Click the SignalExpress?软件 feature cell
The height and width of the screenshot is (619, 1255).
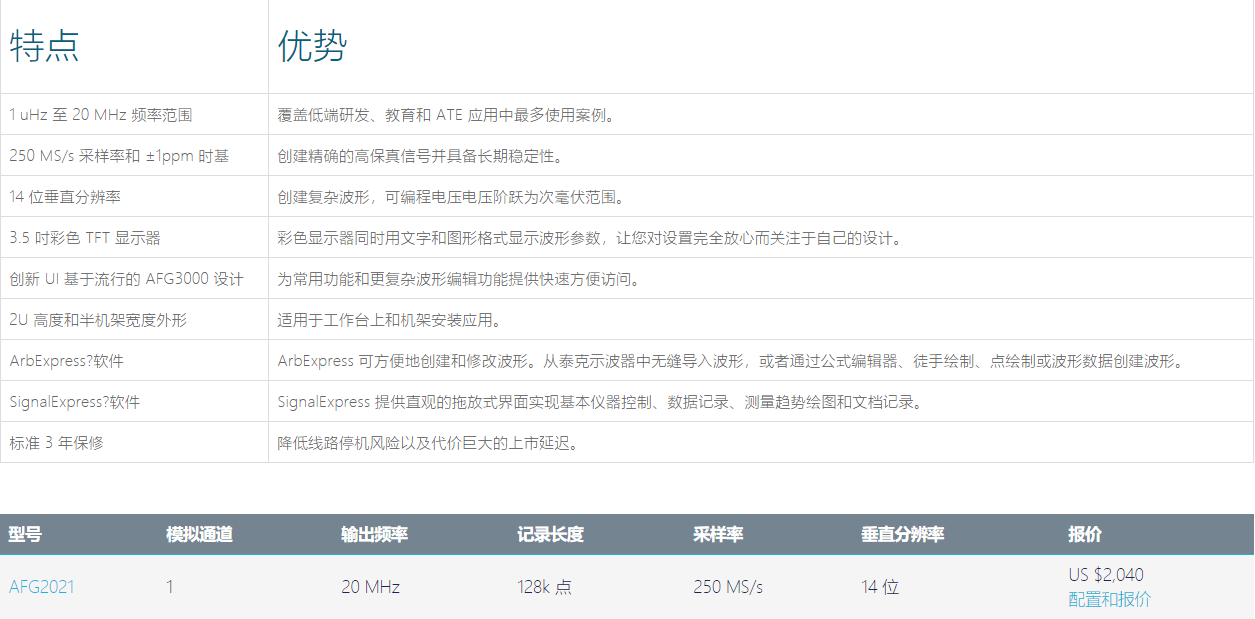click(x=74, y=402)
